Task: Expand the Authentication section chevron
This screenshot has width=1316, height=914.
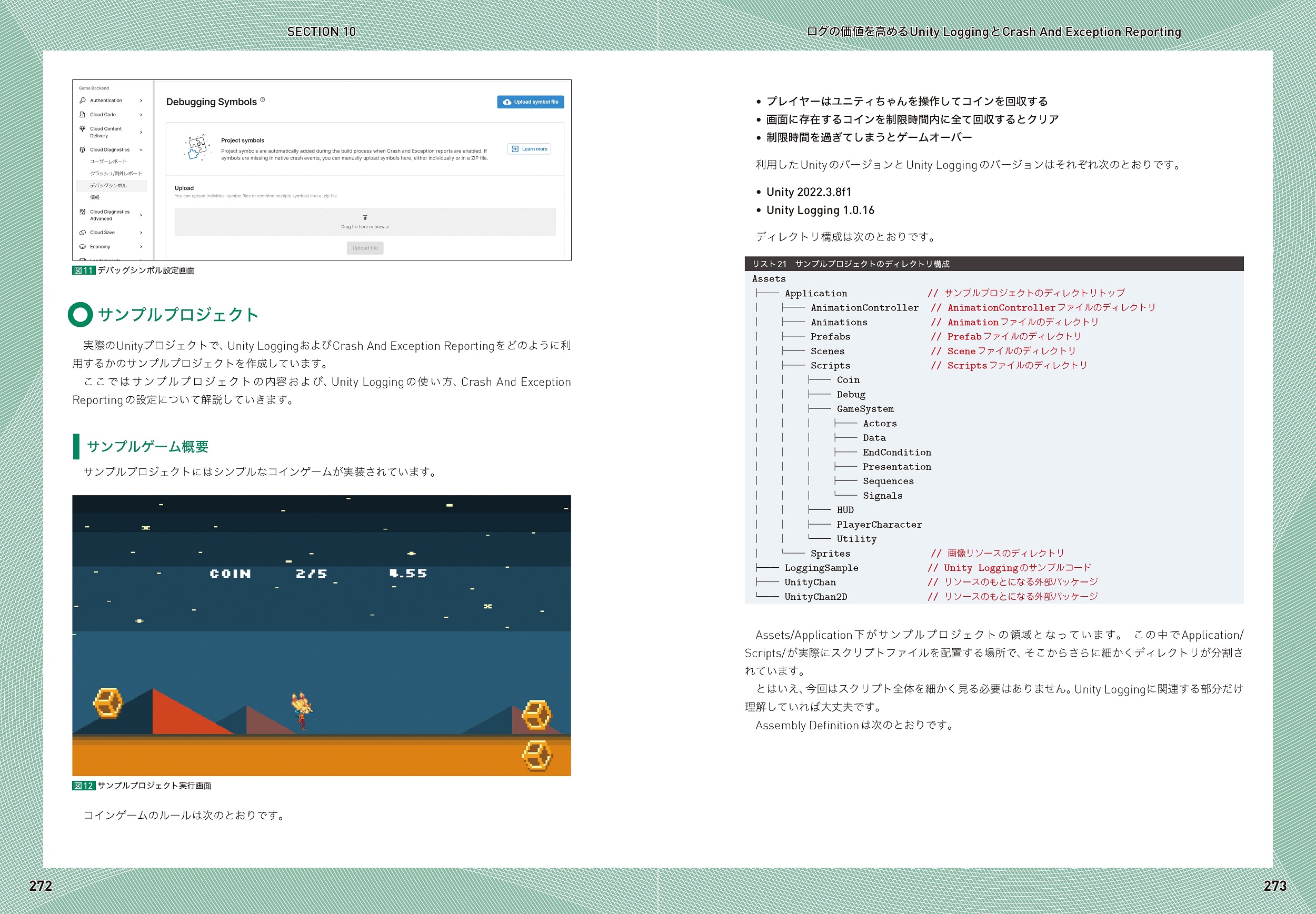Action: click(x=141, y=101)
